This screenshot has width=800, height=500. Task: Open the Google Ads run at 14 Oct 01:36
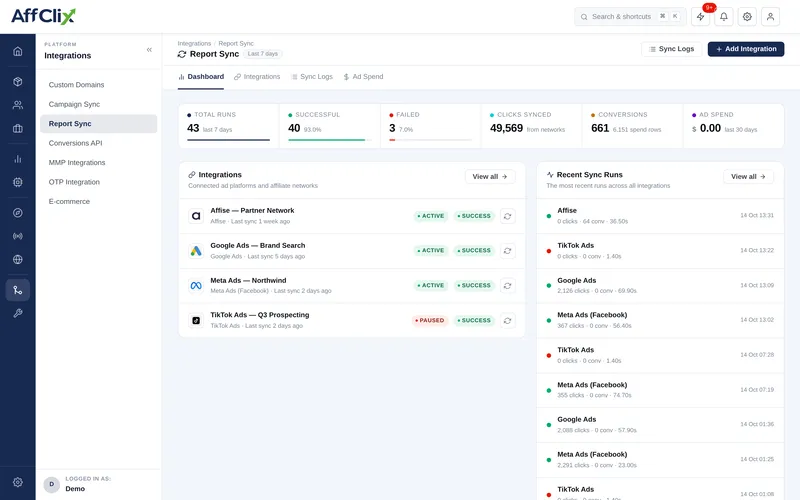(660, 424)
